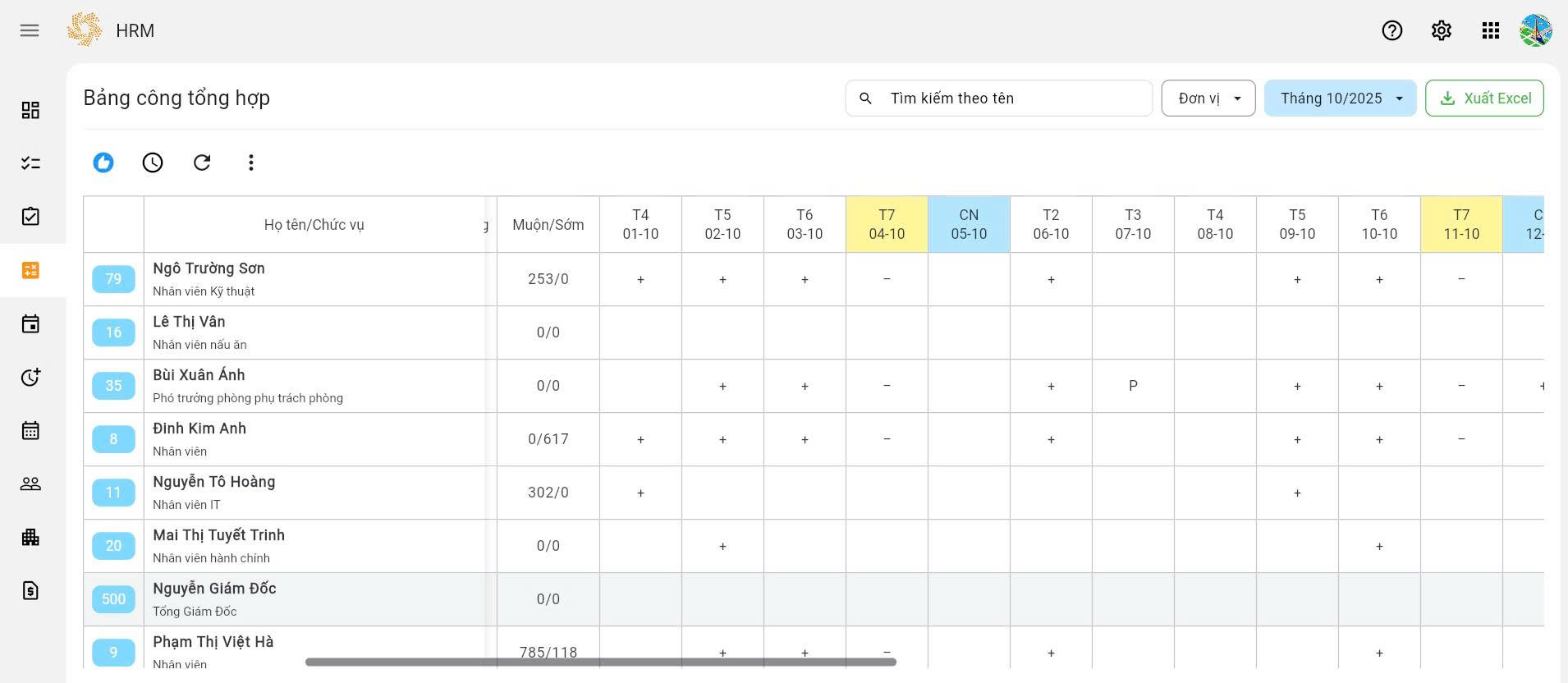The image size is (1568, 683).
Task: Click the '0/617' late/early value
Action: pos(548,439)
